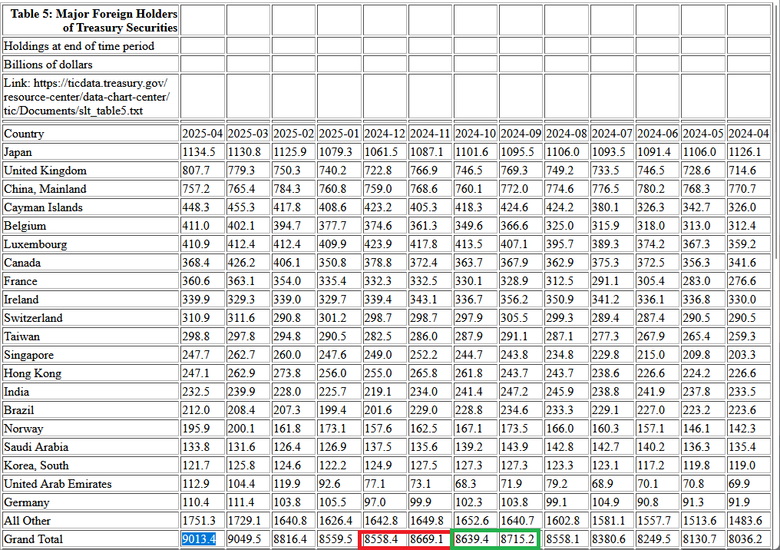The height and width of the screenshot is (550, 780).
Task: Click the 2024-09 column header
Action: [x=521, y=134]
